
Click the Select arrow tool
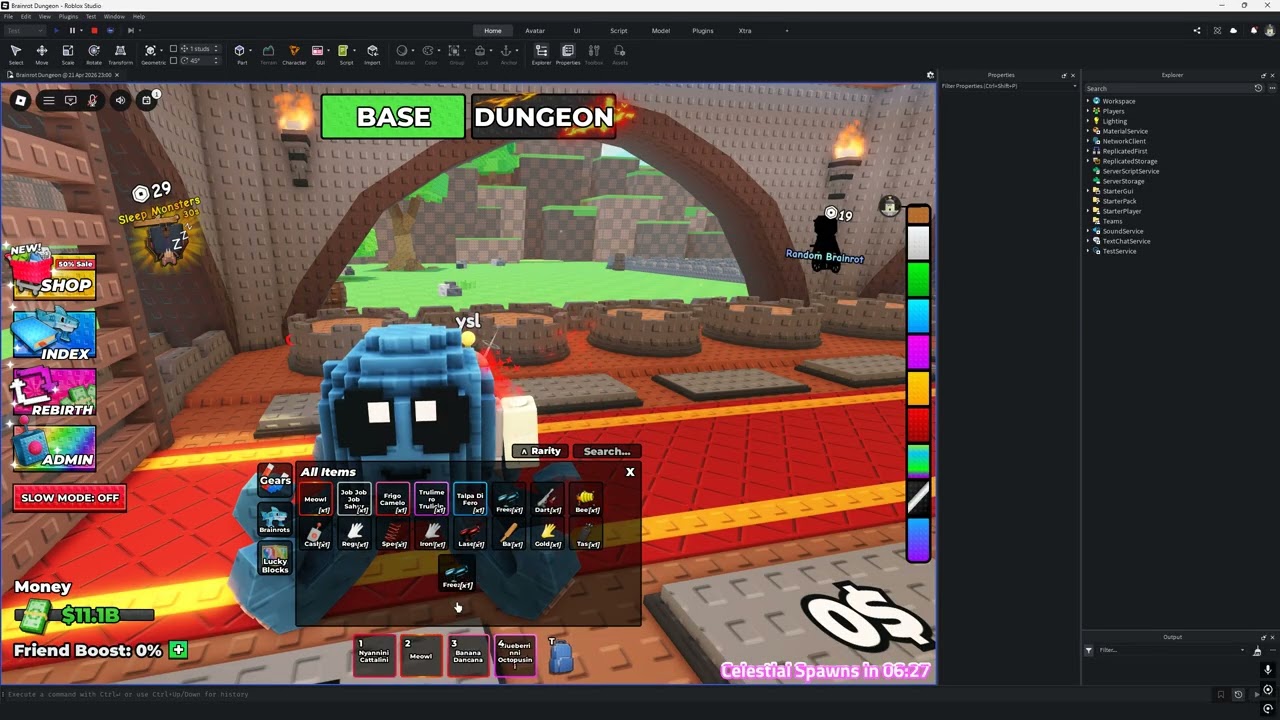click(16, 54)
